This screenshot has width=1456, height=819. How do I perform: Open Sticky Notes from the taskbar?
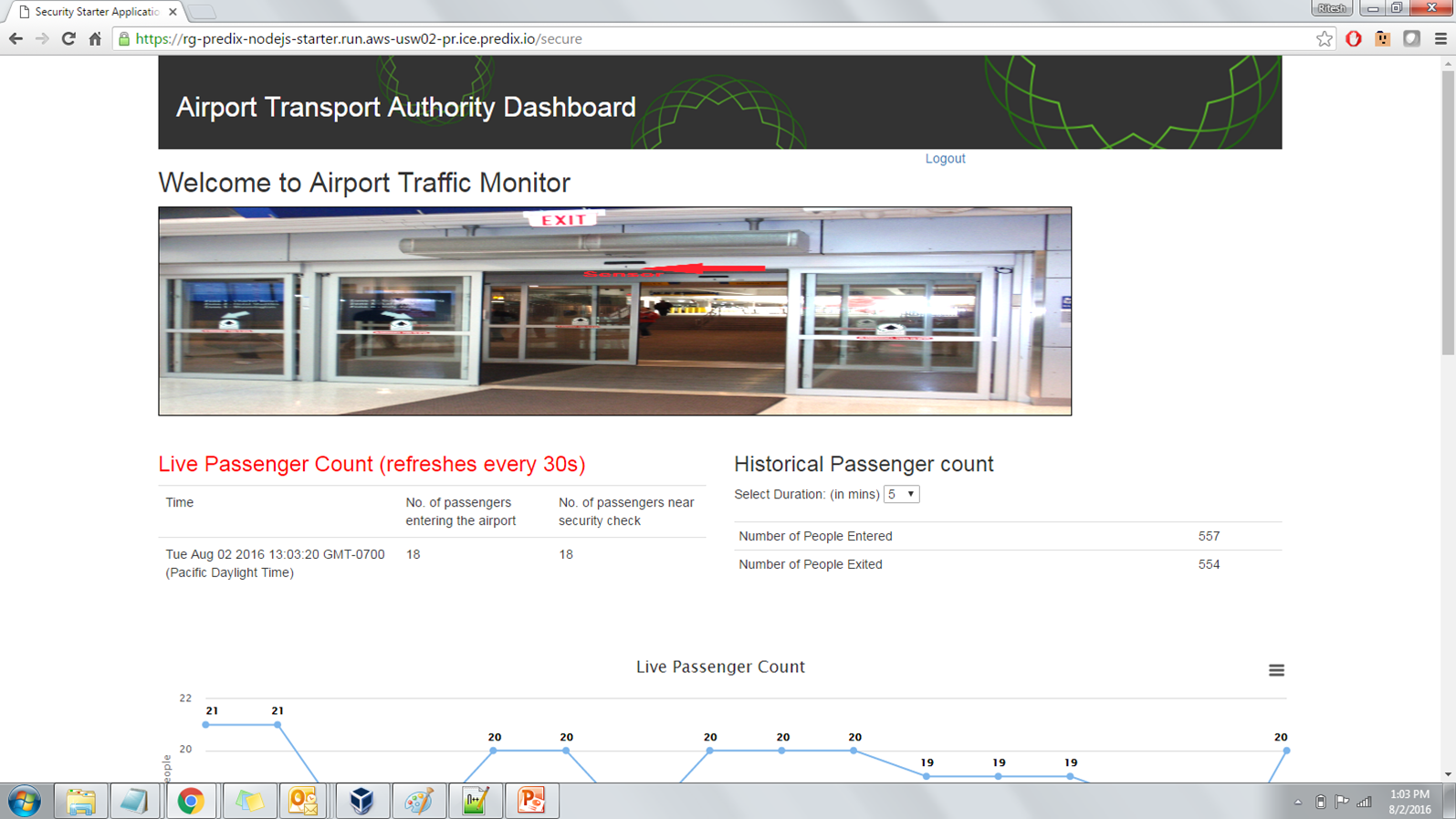(x=249, y=802)
